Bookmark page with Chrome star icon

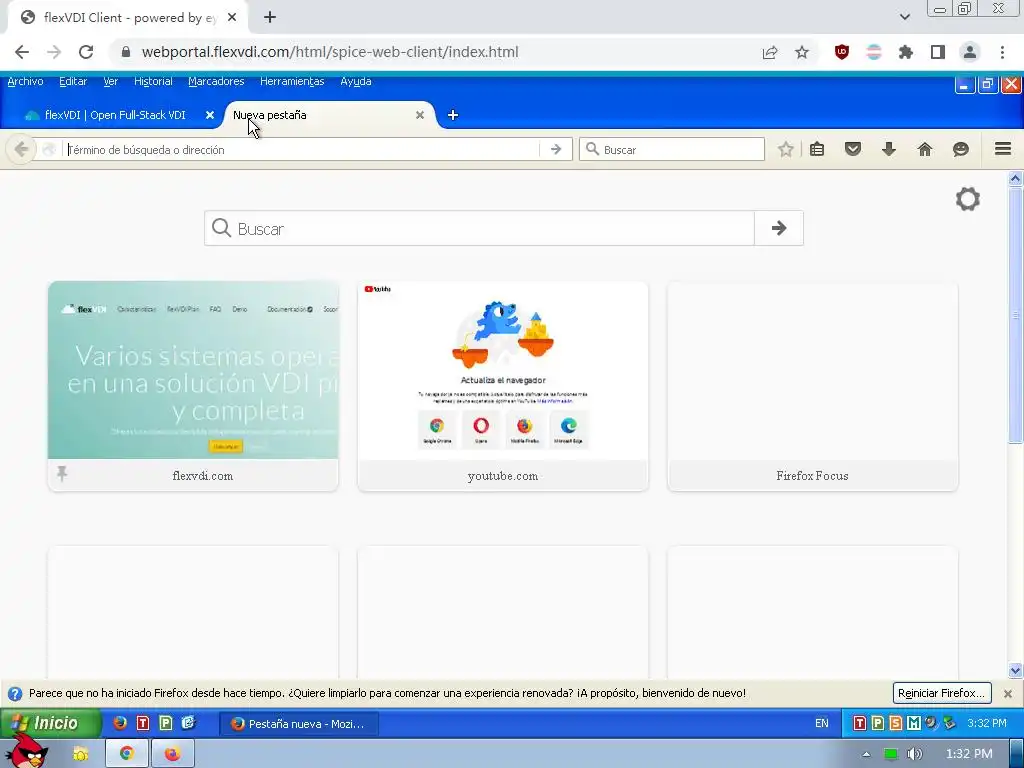click(802, 52)
